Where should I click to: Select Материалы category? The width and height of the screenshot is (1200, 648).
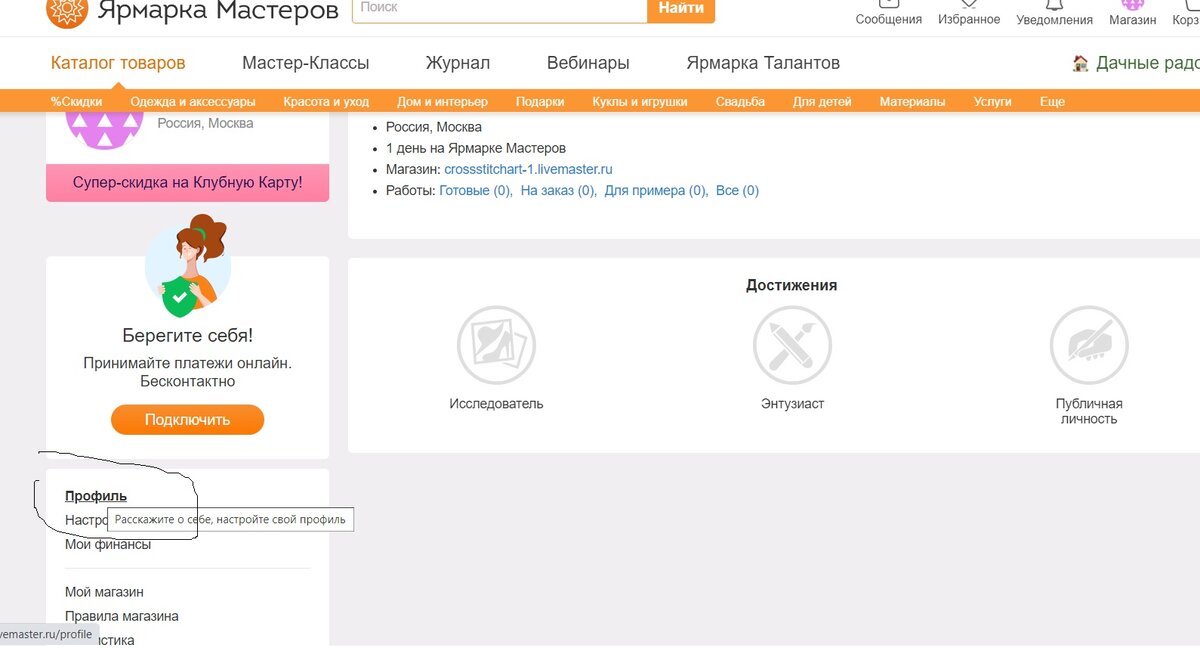click(912, 102)
